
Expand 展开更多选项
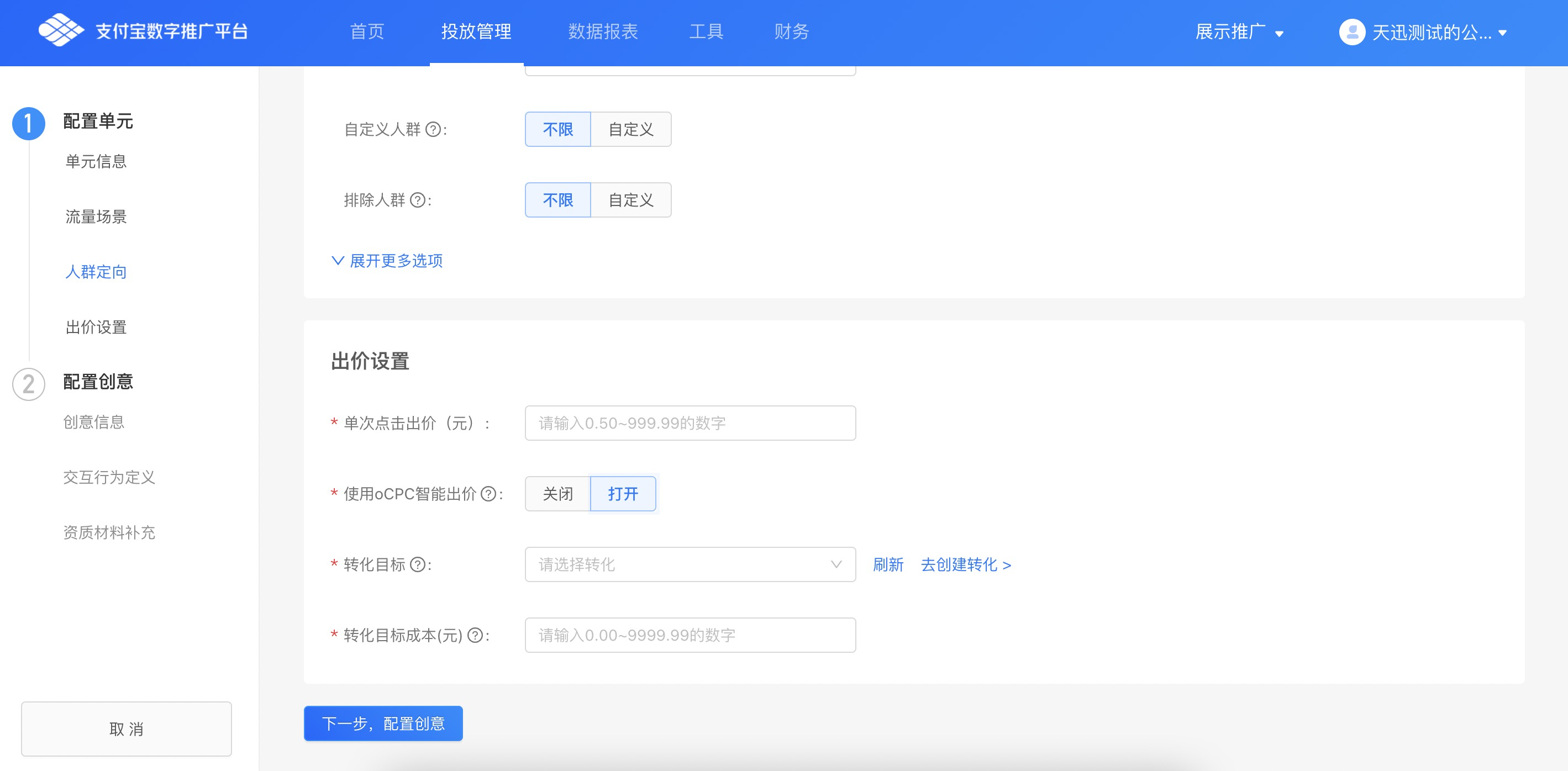click(387, 261)
